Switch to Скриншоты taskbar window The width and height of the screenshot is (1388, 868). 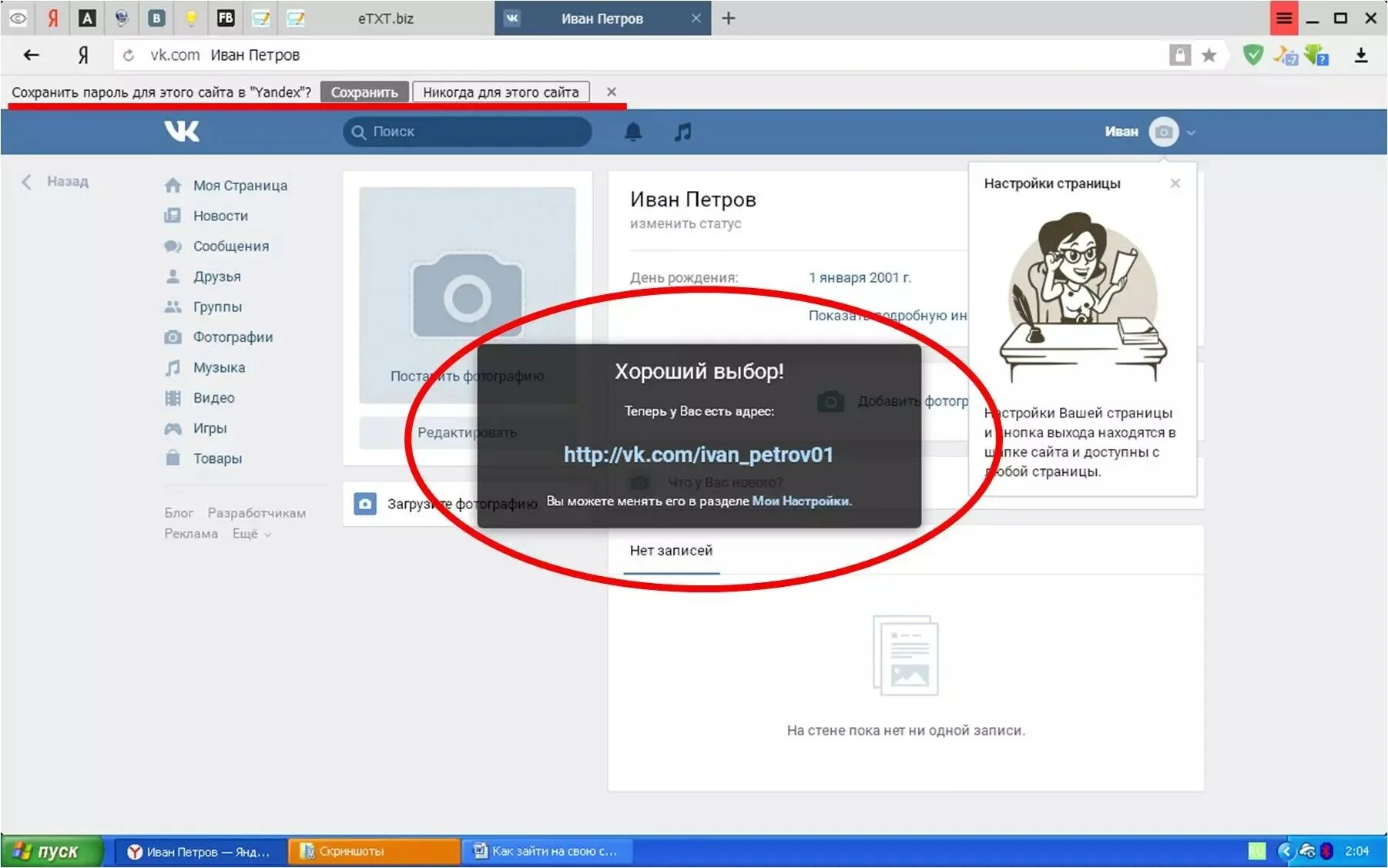coord(374,851)
